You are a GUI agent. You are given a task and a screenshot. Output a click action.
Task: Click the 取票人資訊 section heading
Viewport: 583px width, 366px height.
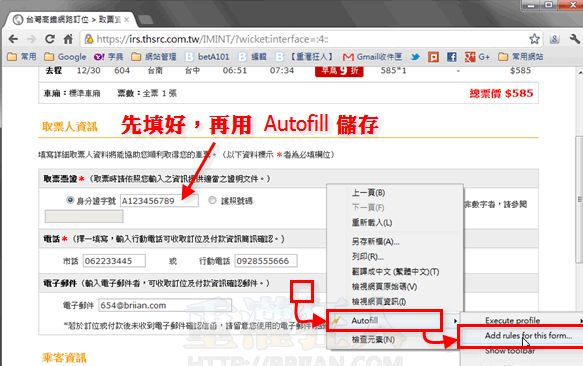coord(70,126)
